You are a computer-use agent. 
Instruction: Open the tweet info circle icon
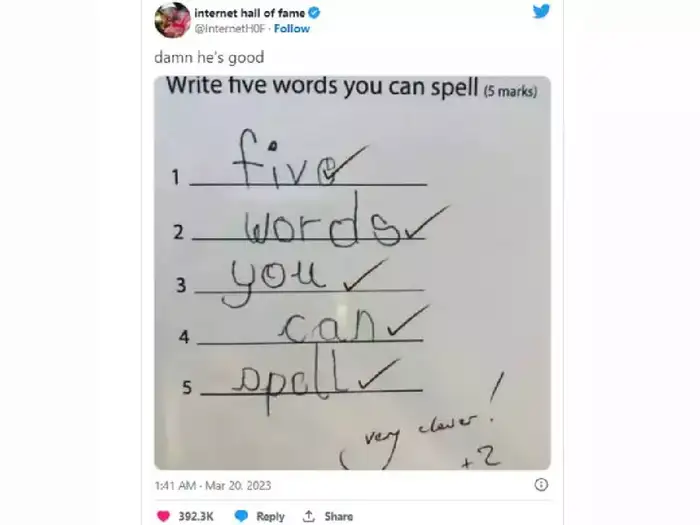pyautogui.click(x=541, y=484)
